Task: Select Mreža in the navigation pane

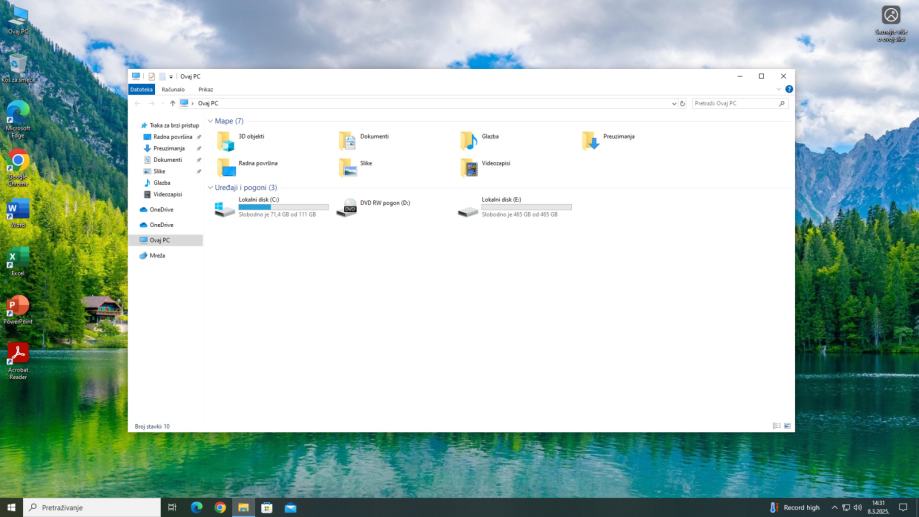Action: [157, 256]
